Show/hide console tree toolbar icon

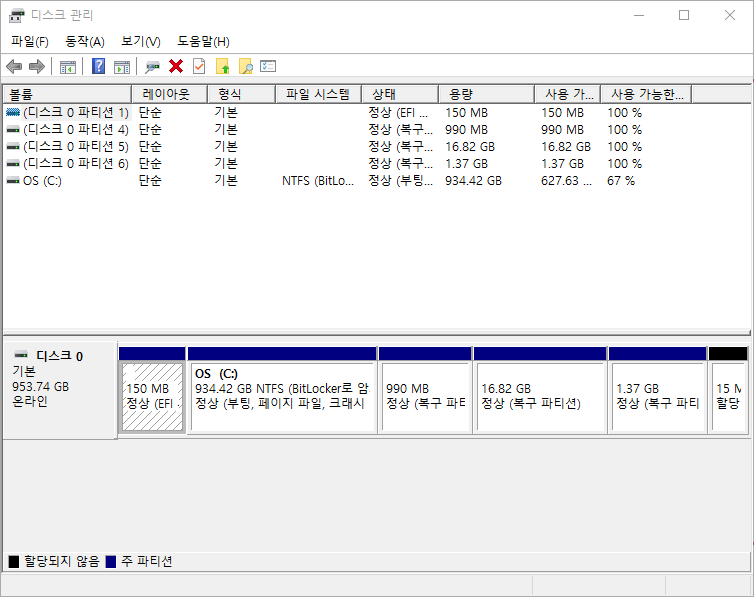[x=68, y=67]
